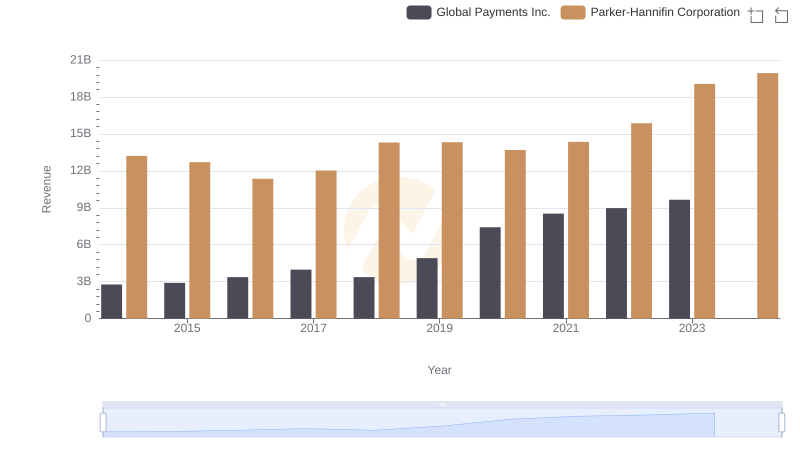Select the 2015 Parker-Hannifin bar

(199, 240)
